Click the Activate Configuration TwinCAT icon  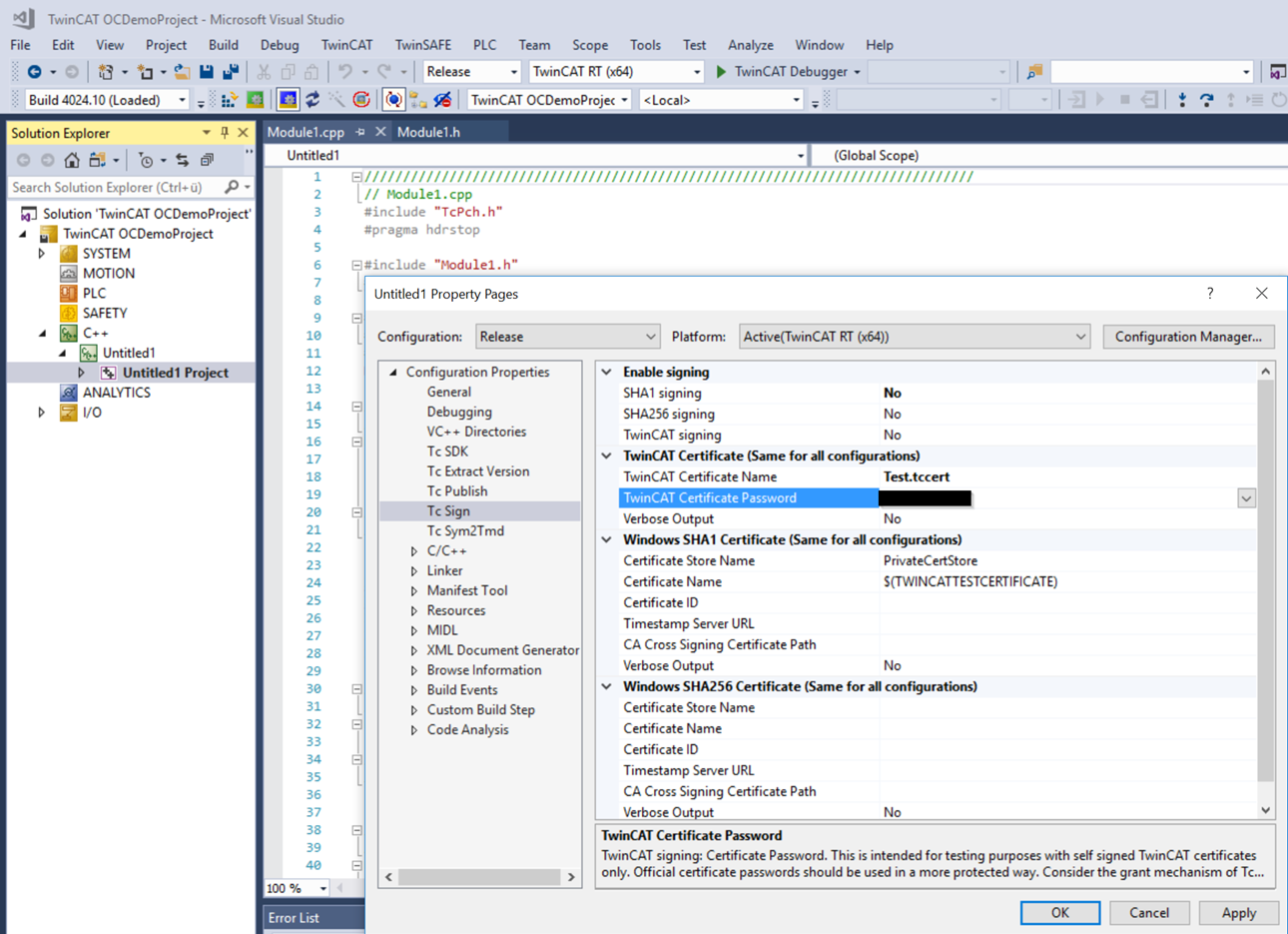[230, 100]
